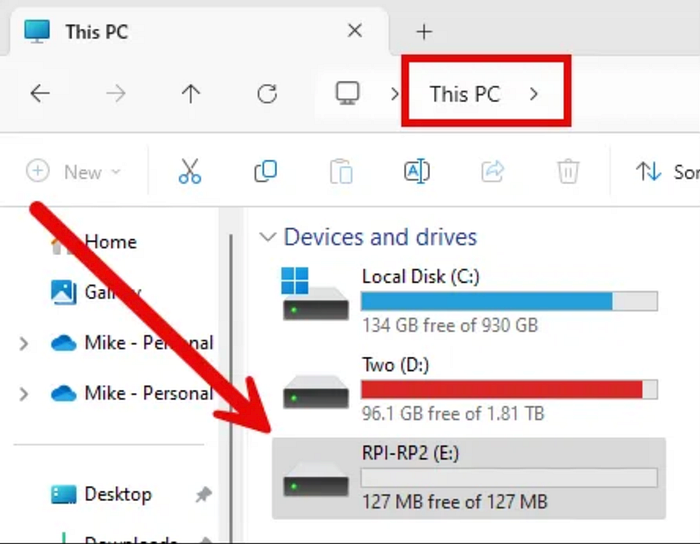Select Desktop in the sidebar
Screen dimensions: 700x544
point(117,494)
